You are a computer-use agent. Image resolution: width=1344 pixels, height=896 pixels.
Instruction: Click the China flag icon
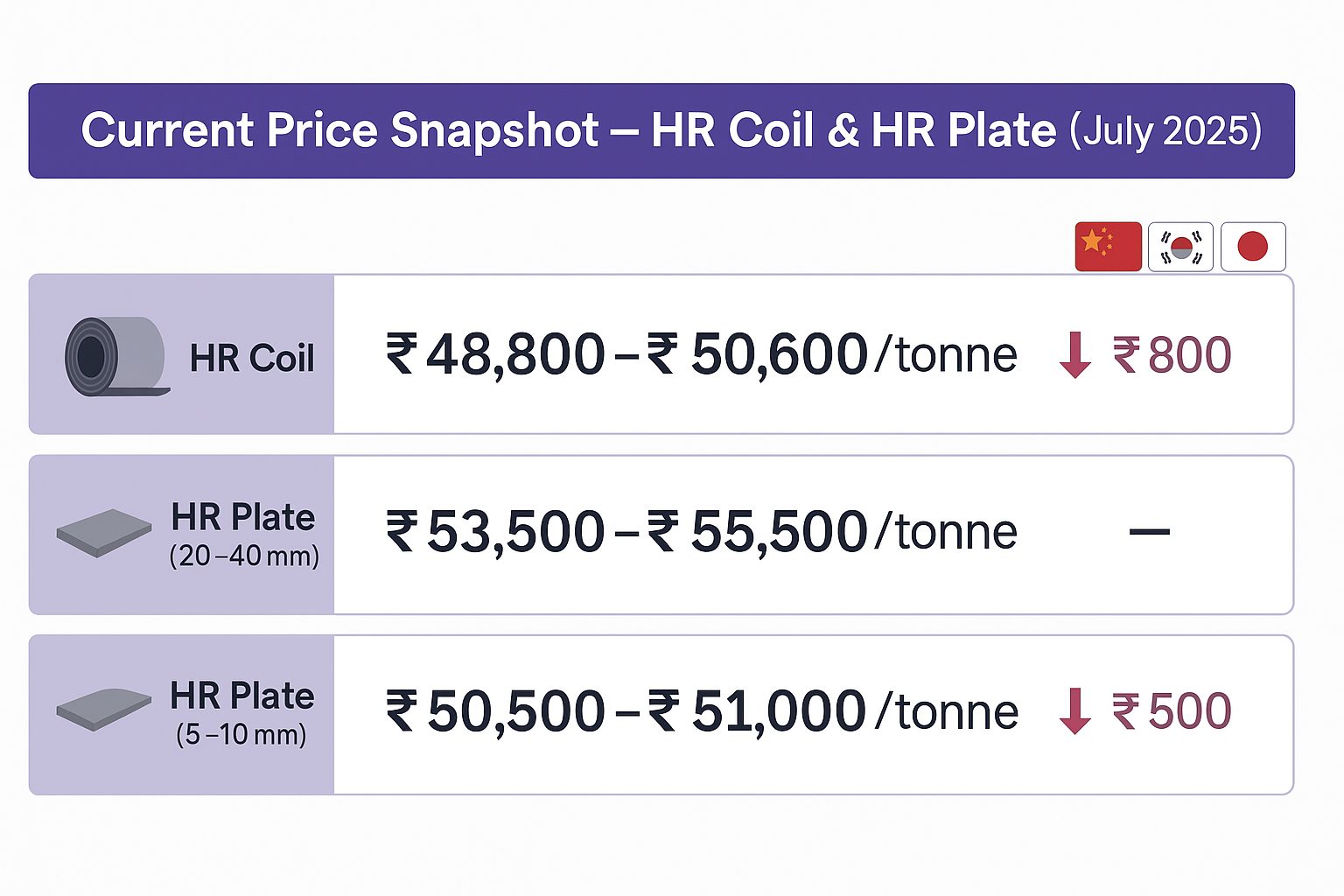[1108, 247]
